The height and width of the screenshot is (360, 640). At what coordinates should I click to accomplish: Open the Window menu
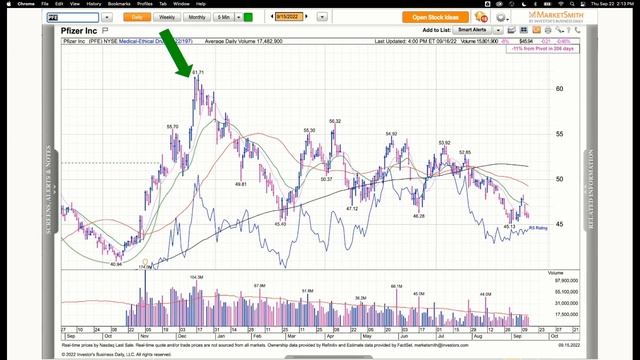coord(181,4)
